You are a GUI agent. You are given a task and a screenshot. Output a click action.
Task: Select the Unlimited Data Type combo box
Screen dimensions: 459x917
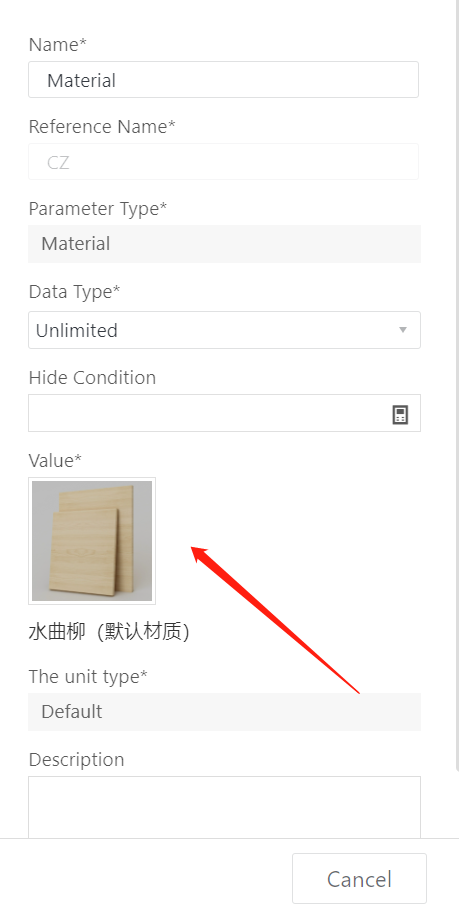pyautogui.click(x=225, y=330)
